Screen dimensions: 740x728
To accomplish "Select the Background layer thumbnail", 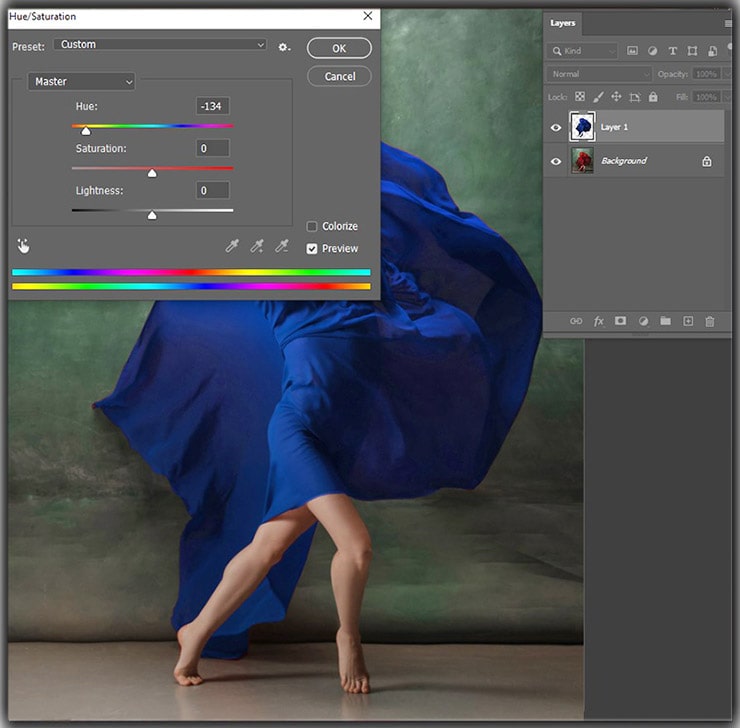I will pos(582,160).
